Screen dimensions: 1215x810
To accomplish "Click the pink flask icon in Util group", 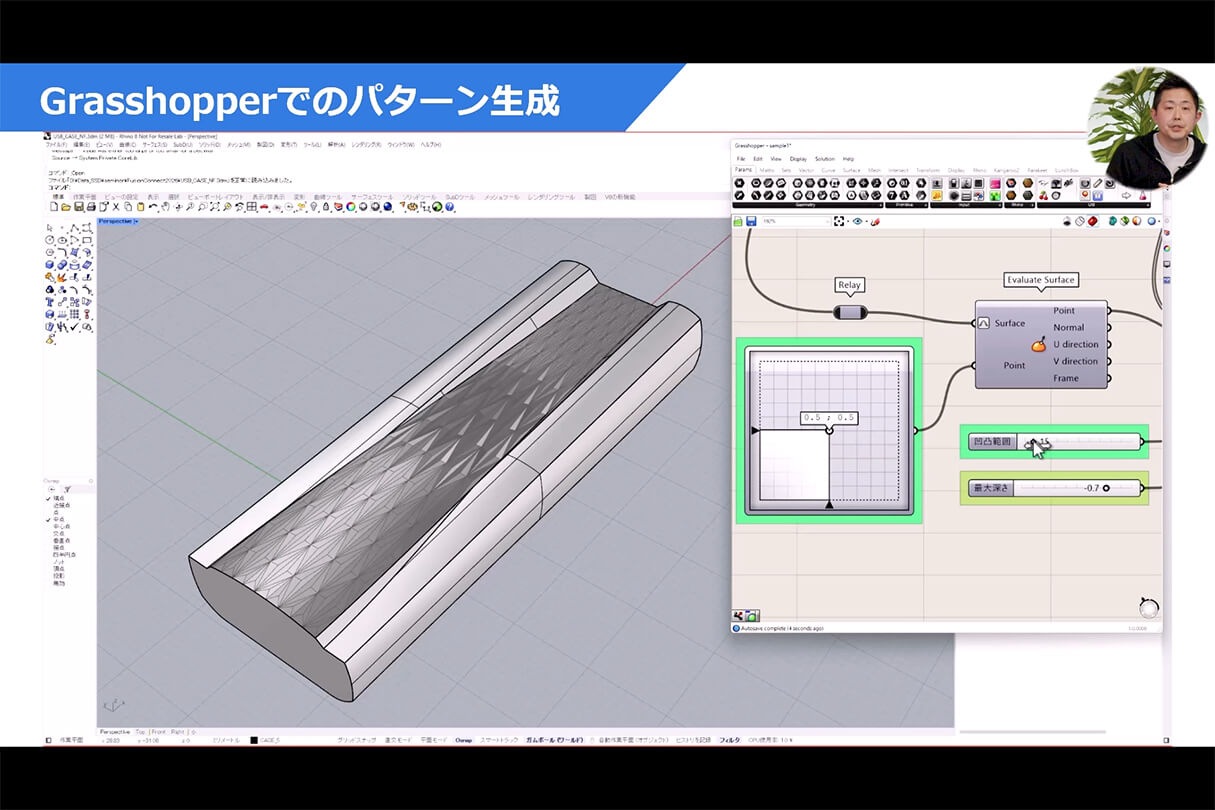I will tap(1142, 195).
